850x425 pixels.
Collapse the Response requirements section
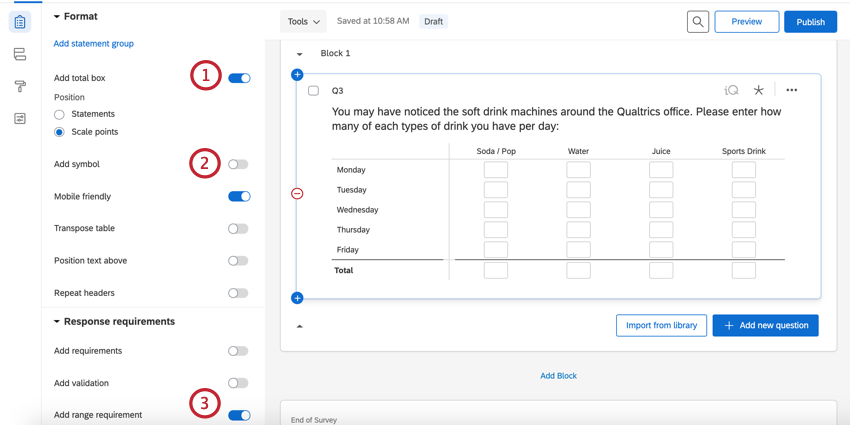(57, 322)
